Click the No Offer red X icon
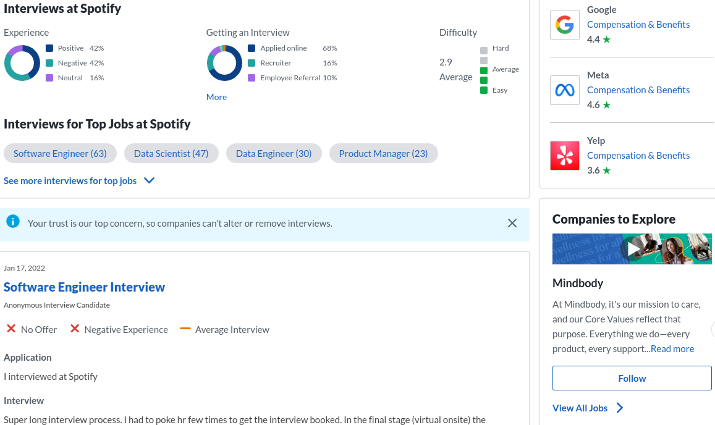Viewport: 715px width, 425px height. point(11,328)
